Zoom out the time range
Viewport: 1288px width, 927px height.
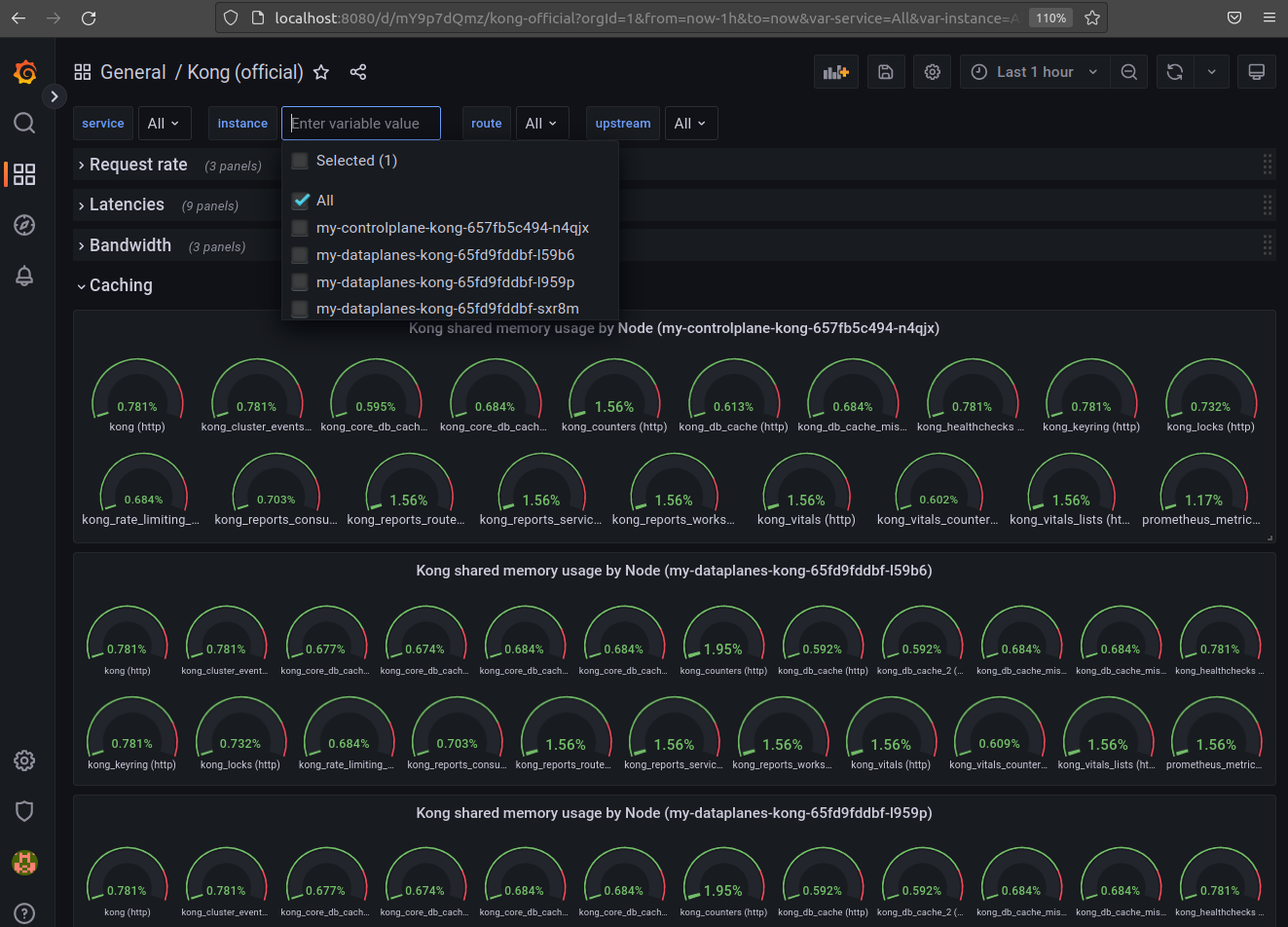(1129, 72)
